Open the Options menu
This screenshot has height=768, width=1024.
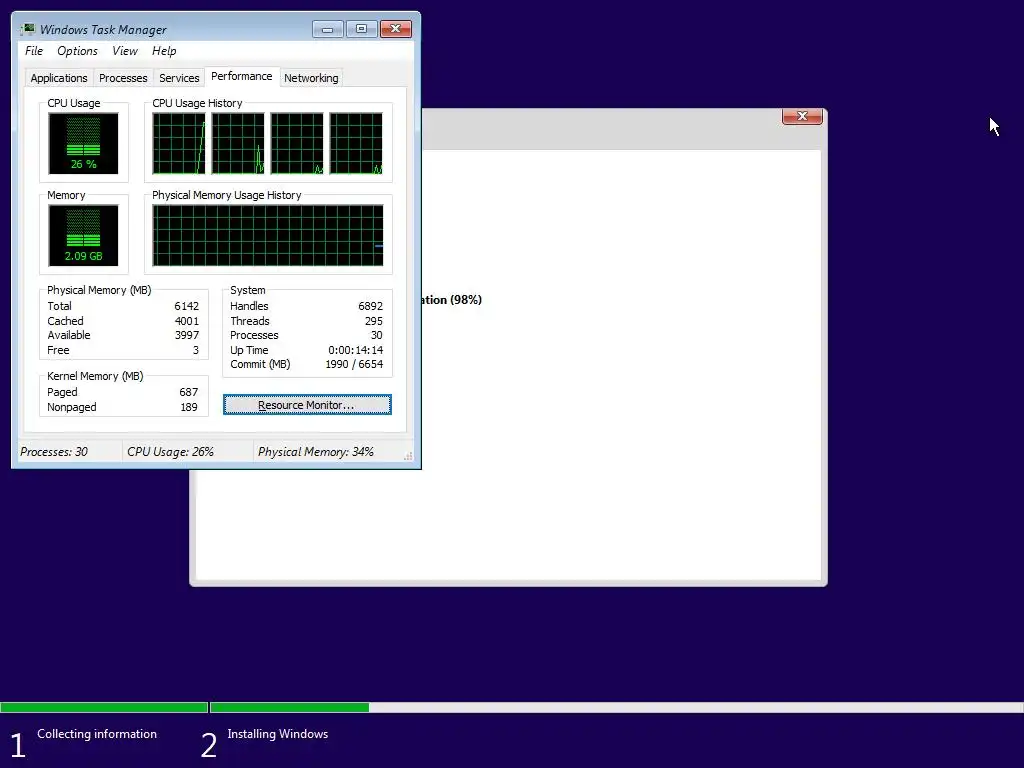[x=77, y=51]
